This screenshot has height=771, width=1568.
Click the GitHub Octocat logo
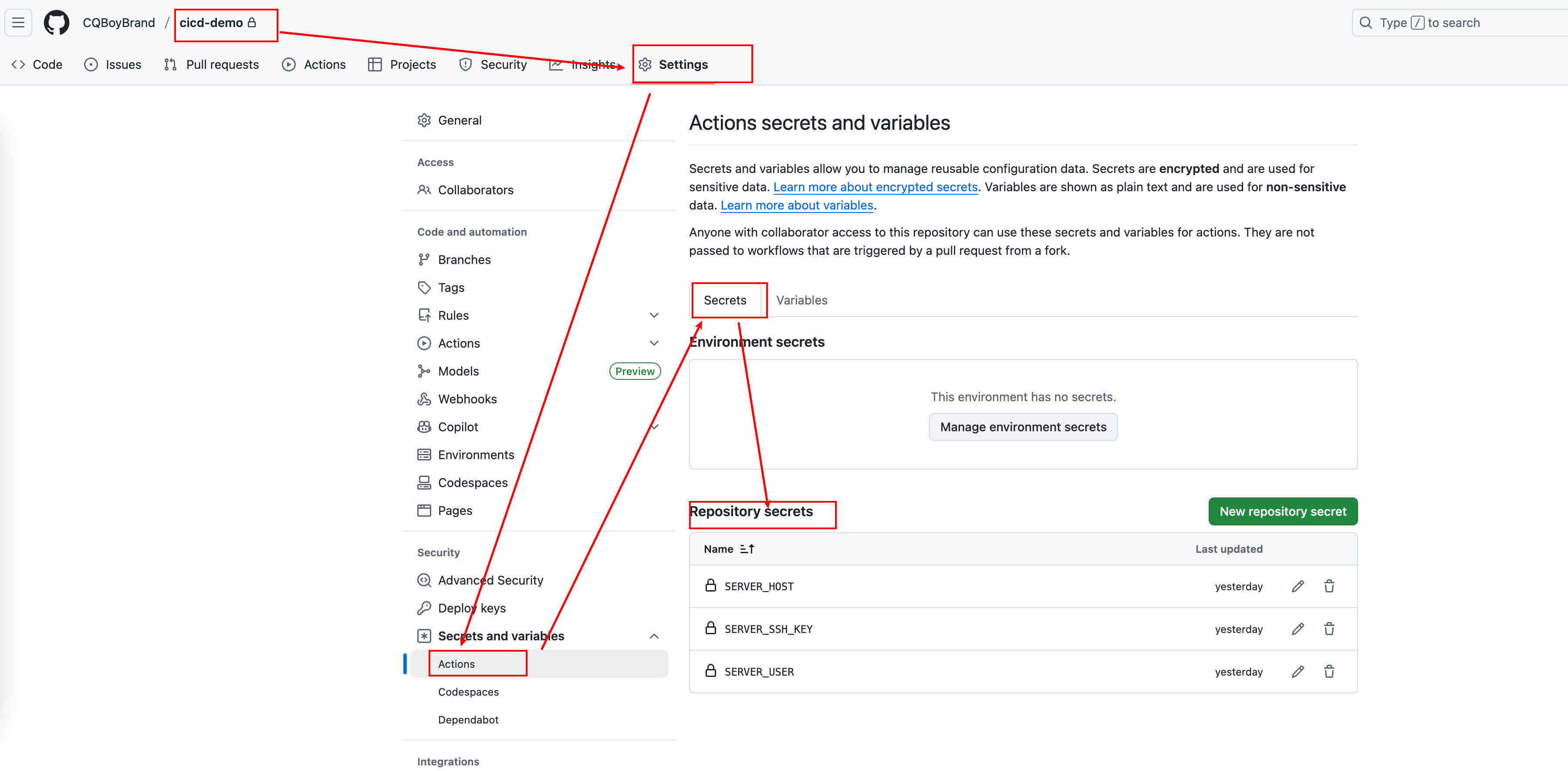click(56, 23)
